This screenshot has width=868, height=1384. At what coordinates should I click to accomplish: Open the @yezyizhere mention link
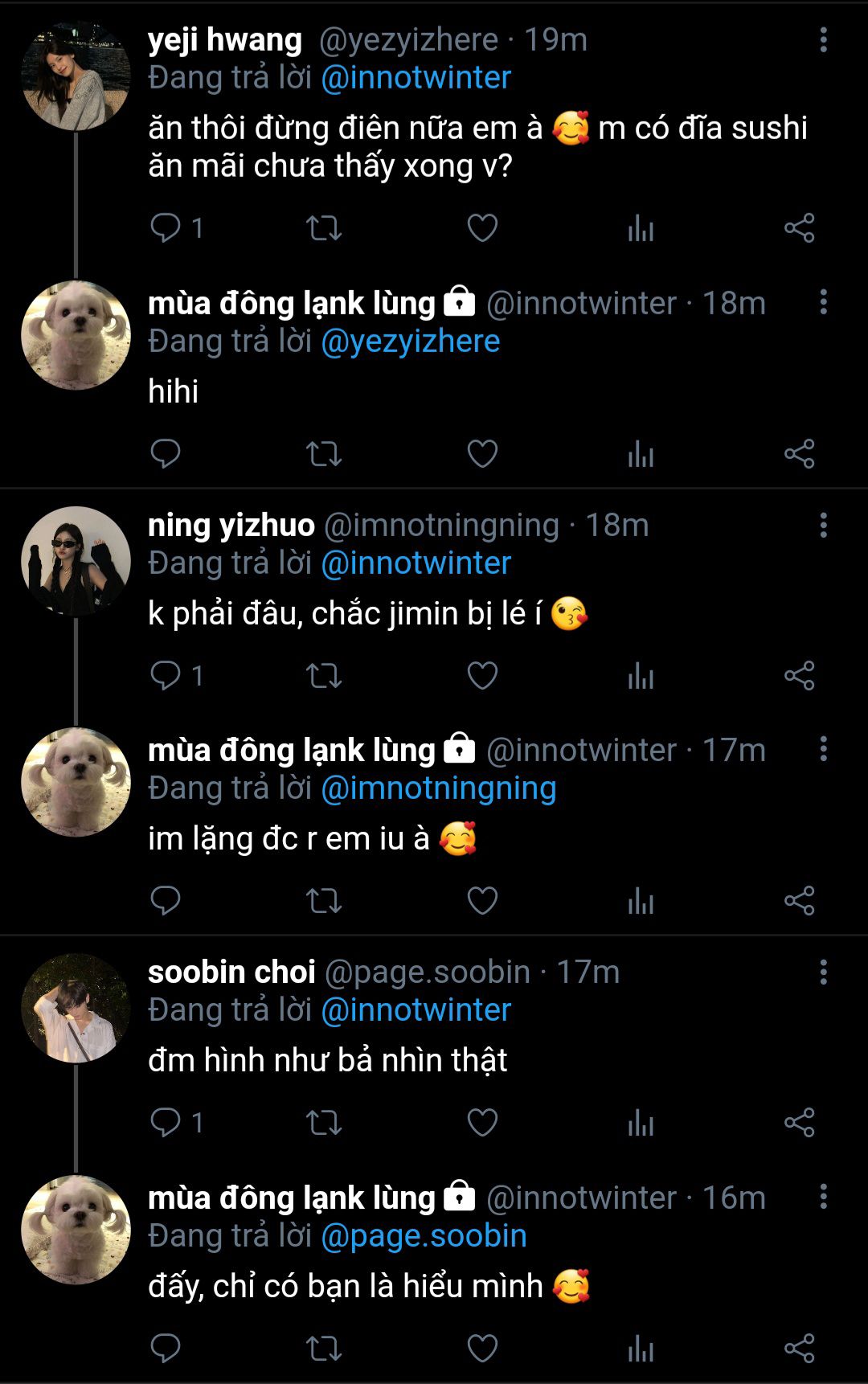point(410,342)
